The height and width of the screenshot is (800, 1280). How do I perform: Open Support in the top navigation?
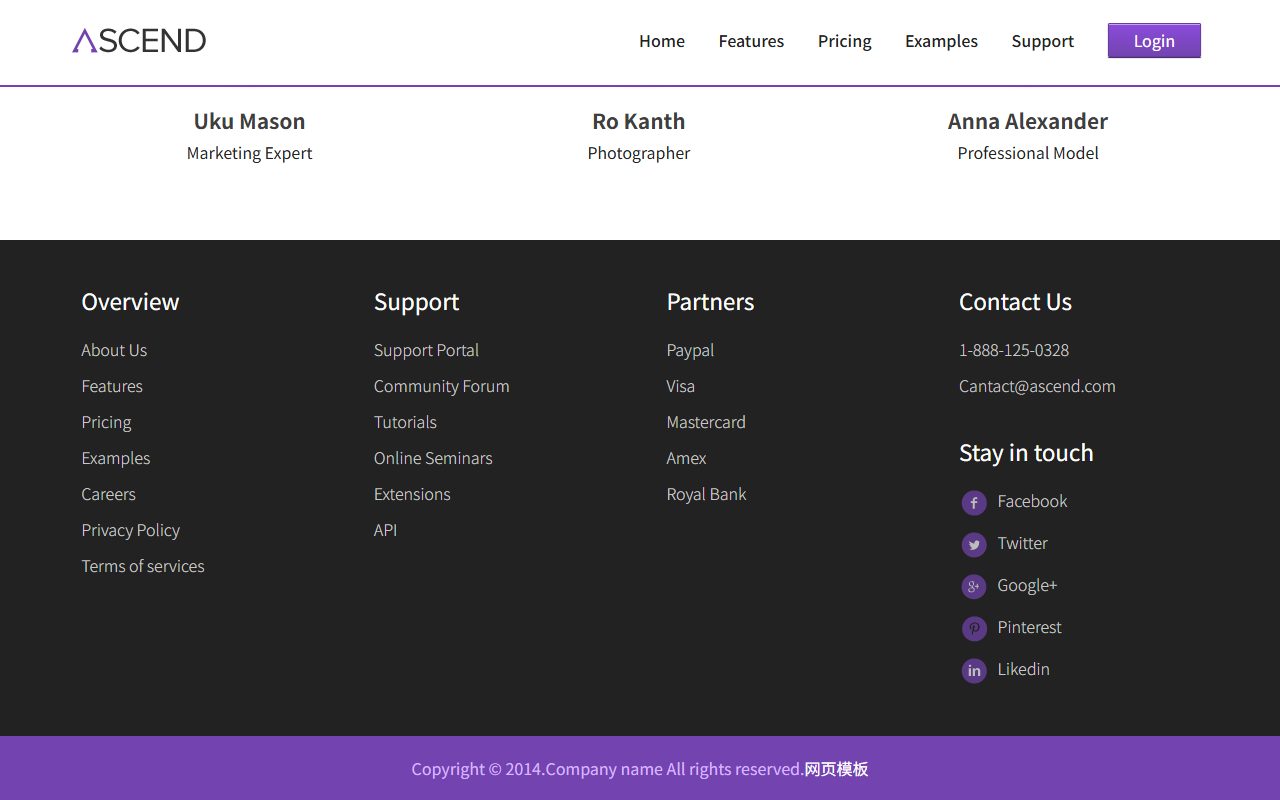pyautogui.click(x=1042, y=41)
